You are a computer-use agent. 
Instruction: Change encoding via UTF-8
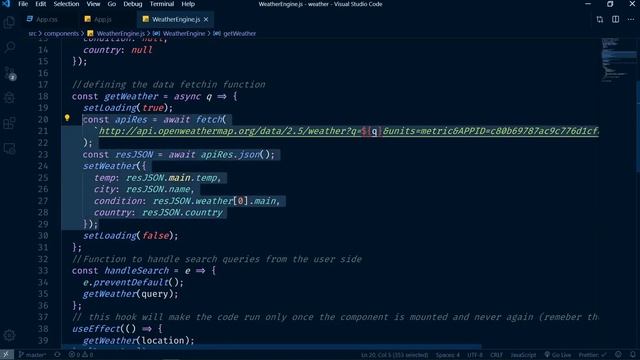pos(475,355)
